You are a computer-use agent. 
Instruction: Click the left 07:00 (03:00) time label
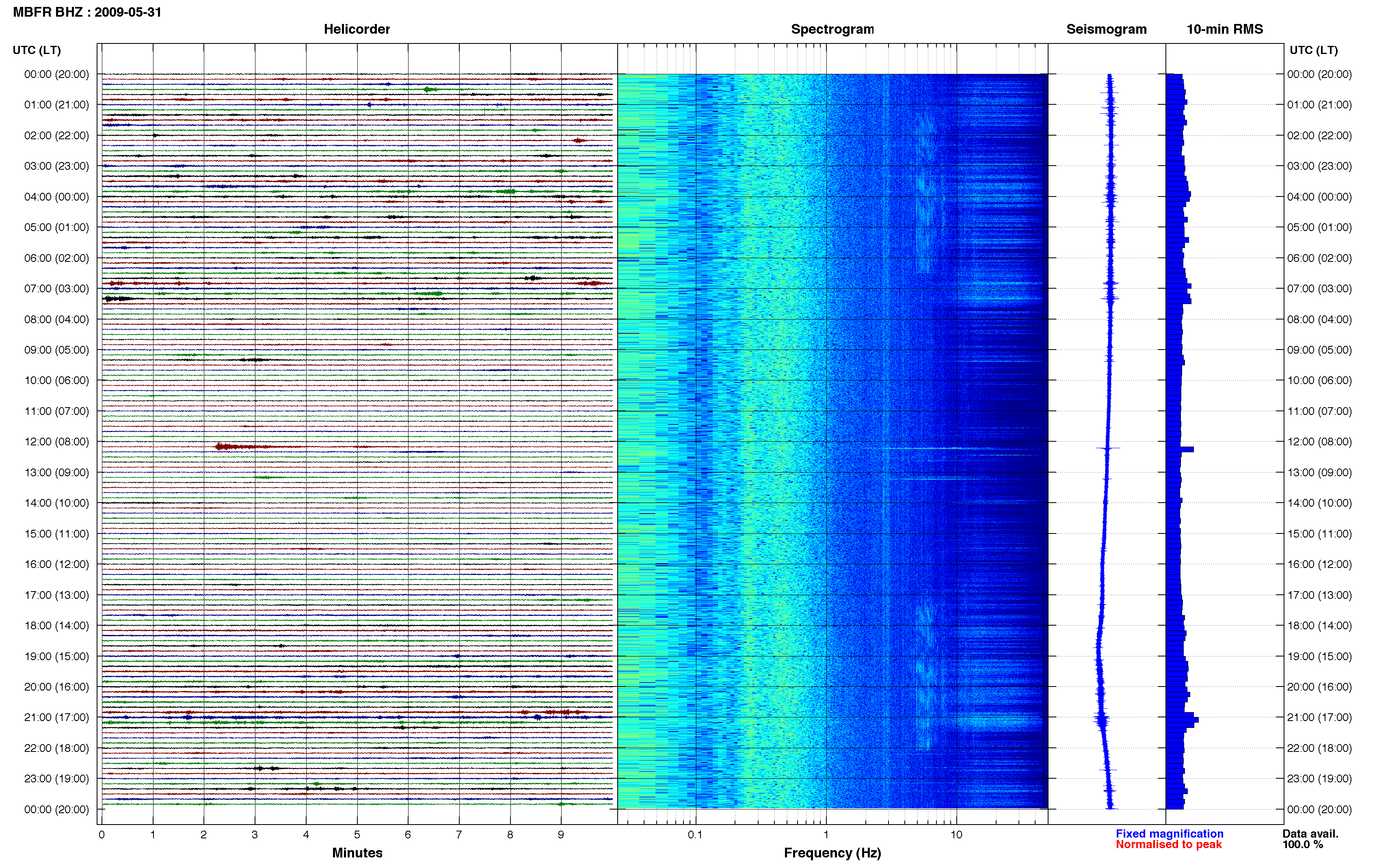56,289
